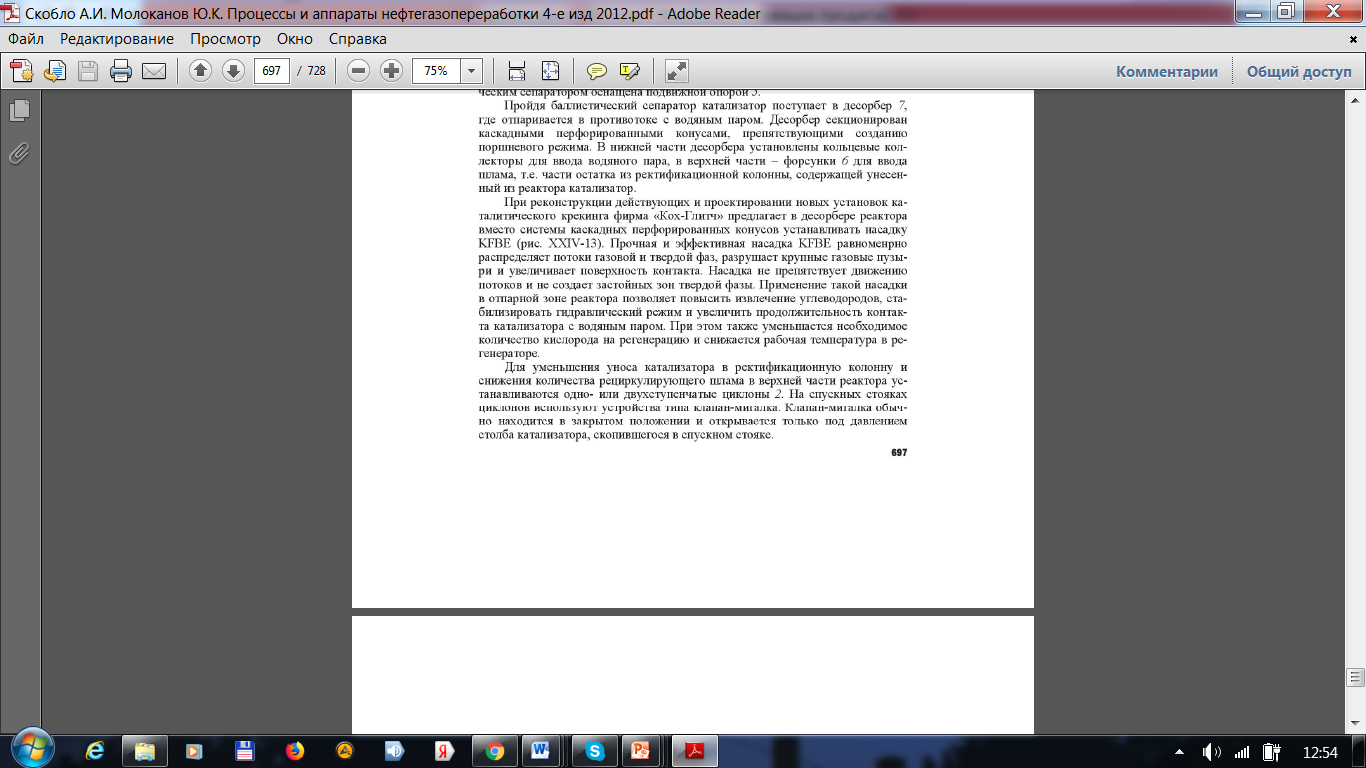Image resolution: width=1366 pixels, height=768 pixels.
Task: Open the page thumbnails side panel
Action: (19, 110)
